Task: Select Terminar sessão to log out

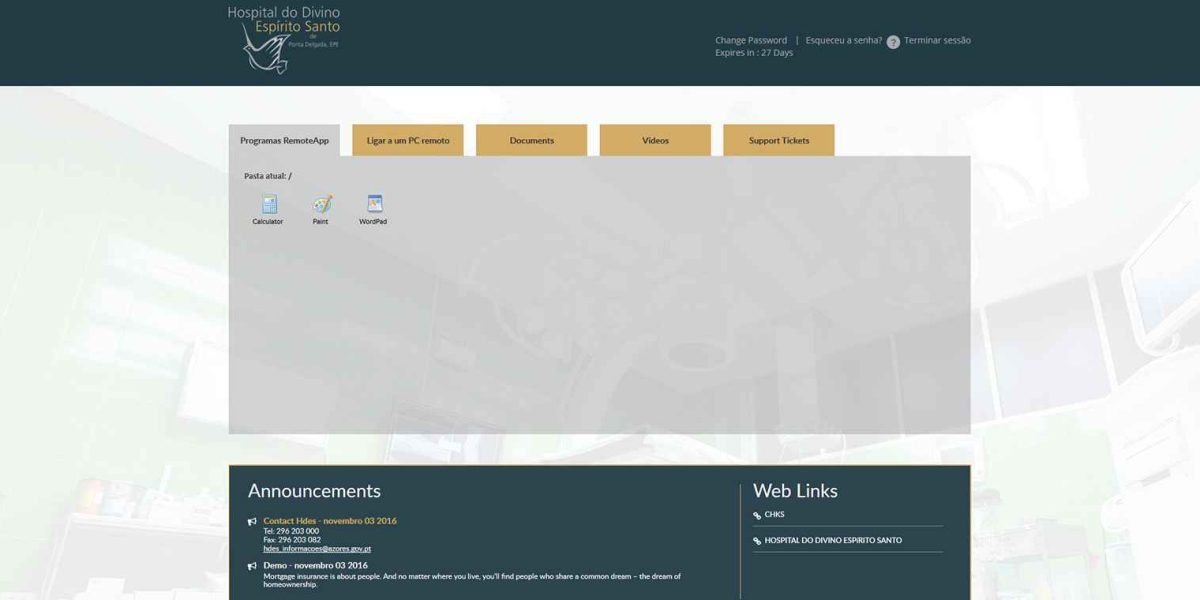Action: [x=934, y=41]
